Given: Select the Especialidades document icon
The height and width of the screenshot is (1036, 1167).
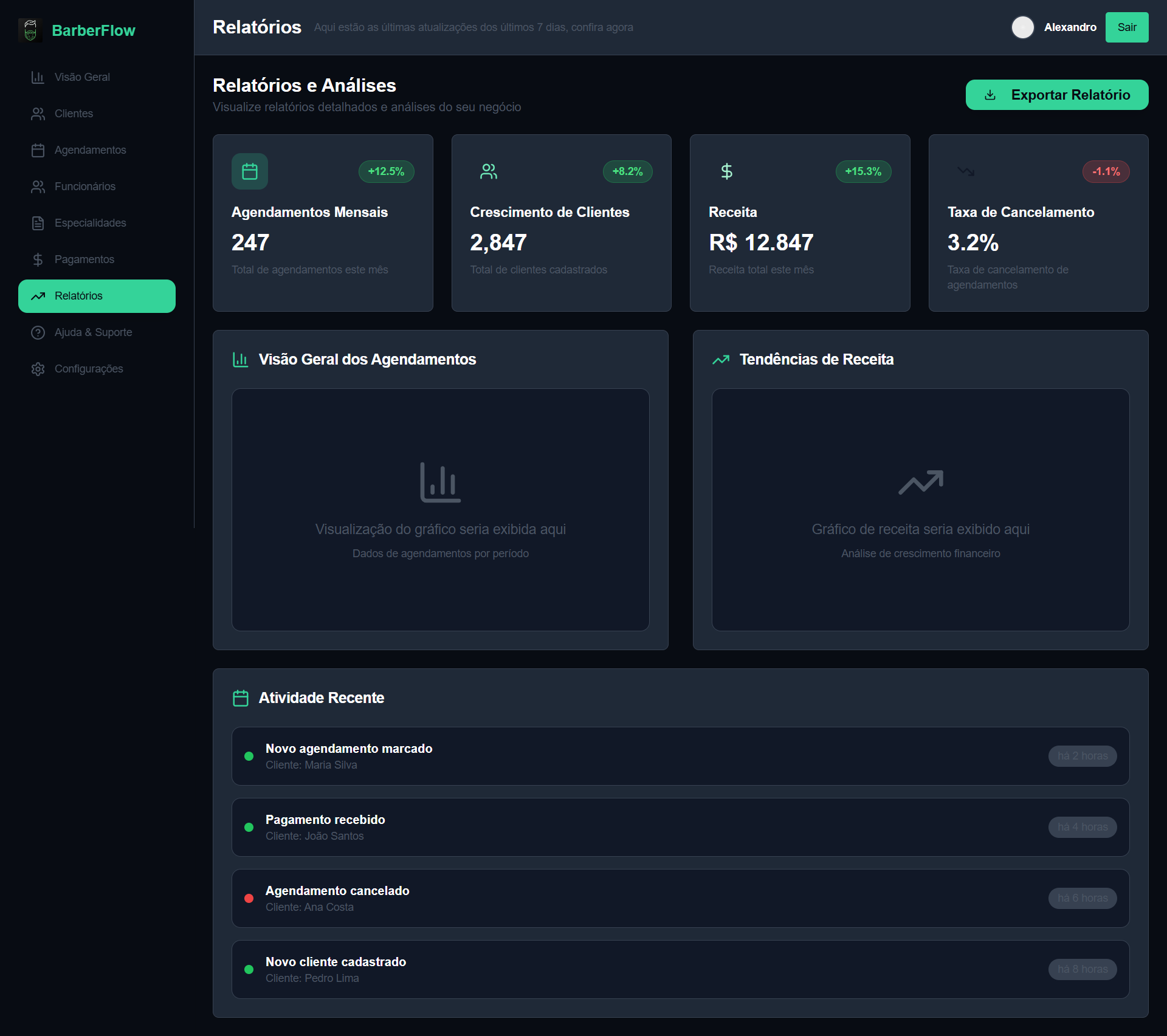Looking at the screenshot, I should pyautogui.click(x=38, y=223).
